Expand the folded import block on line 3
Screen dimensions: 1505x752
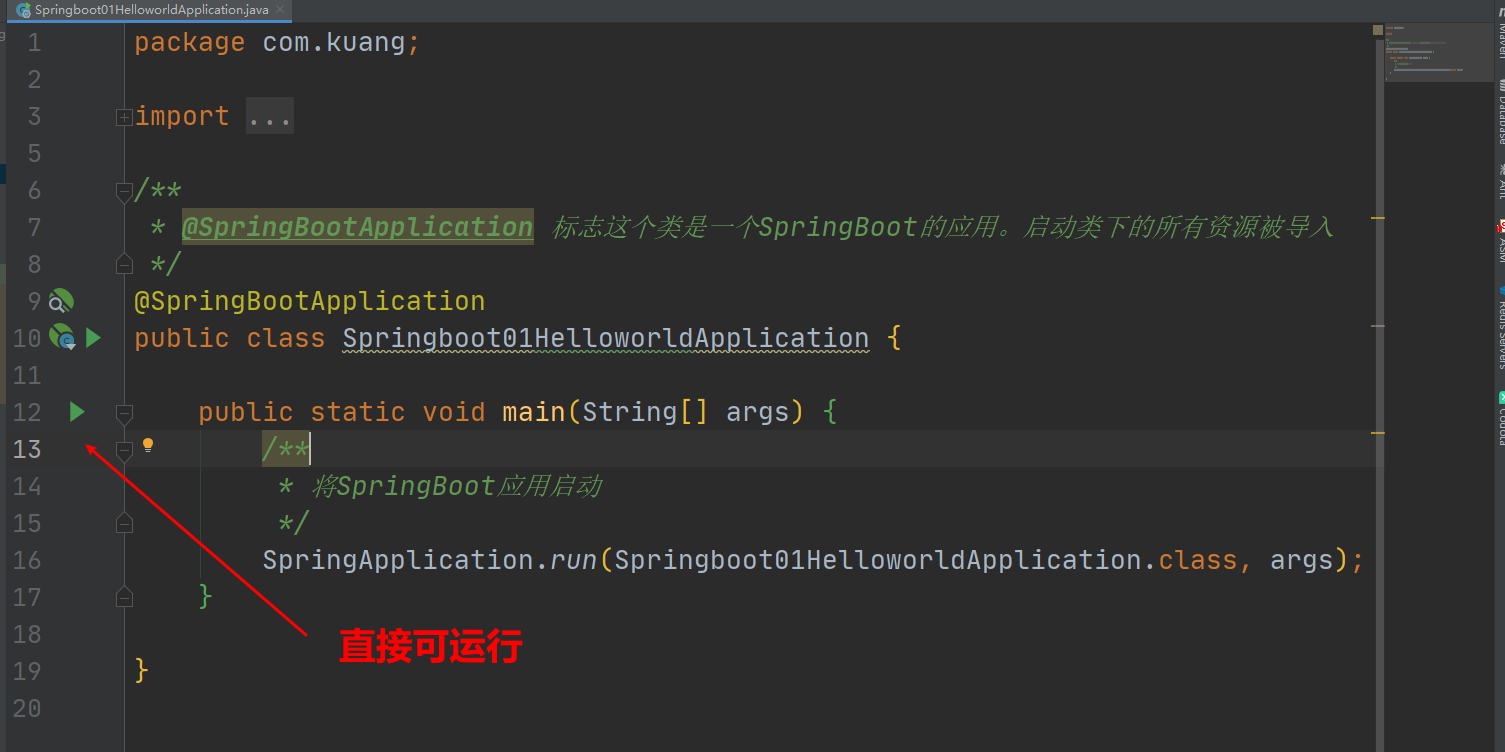pyautogui.click(x=124, y=117)
